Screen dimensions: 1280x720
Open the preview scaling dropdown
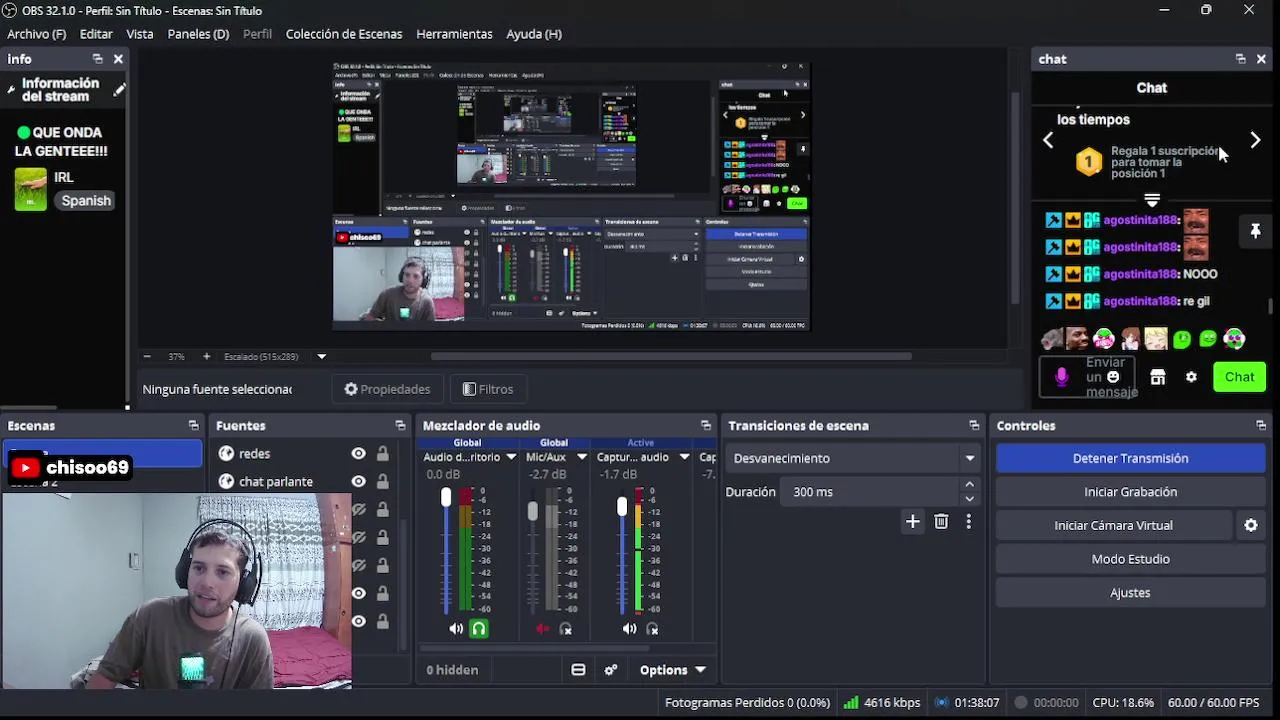point(322,356)
